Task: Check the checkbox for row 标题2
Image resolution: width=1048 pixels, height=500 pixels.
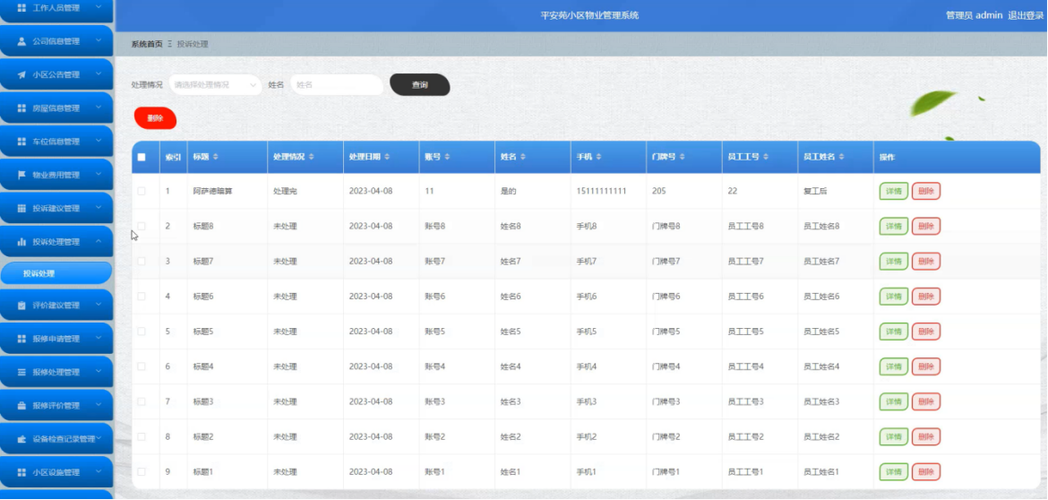Action: point(141,436)
